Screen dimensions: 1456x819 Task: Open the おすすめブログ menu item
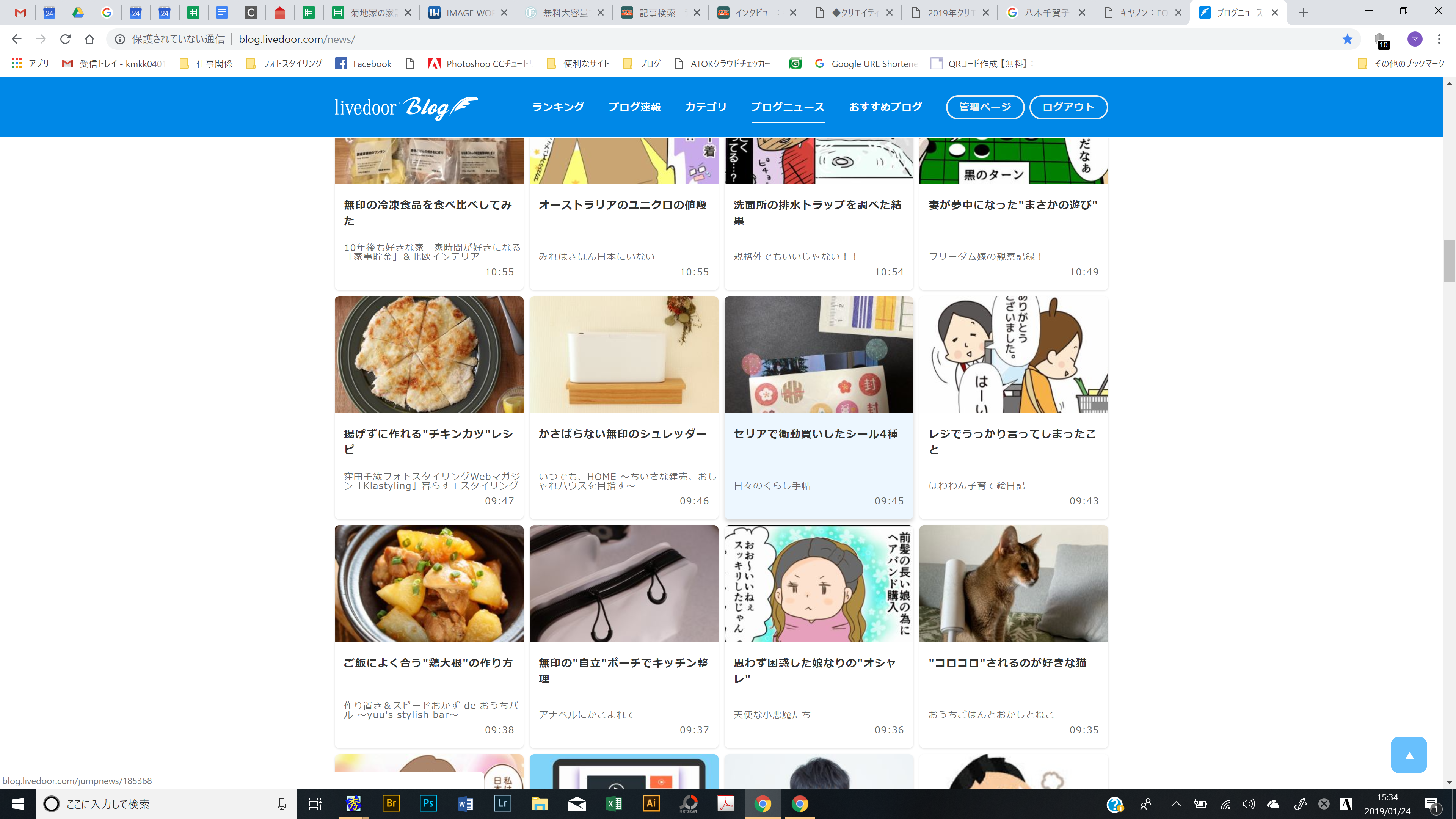click(885, 107)
